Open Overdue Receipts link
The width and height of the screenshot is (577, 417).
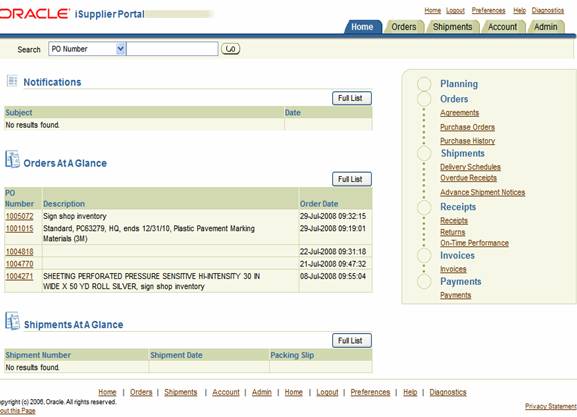pos(468,178)
